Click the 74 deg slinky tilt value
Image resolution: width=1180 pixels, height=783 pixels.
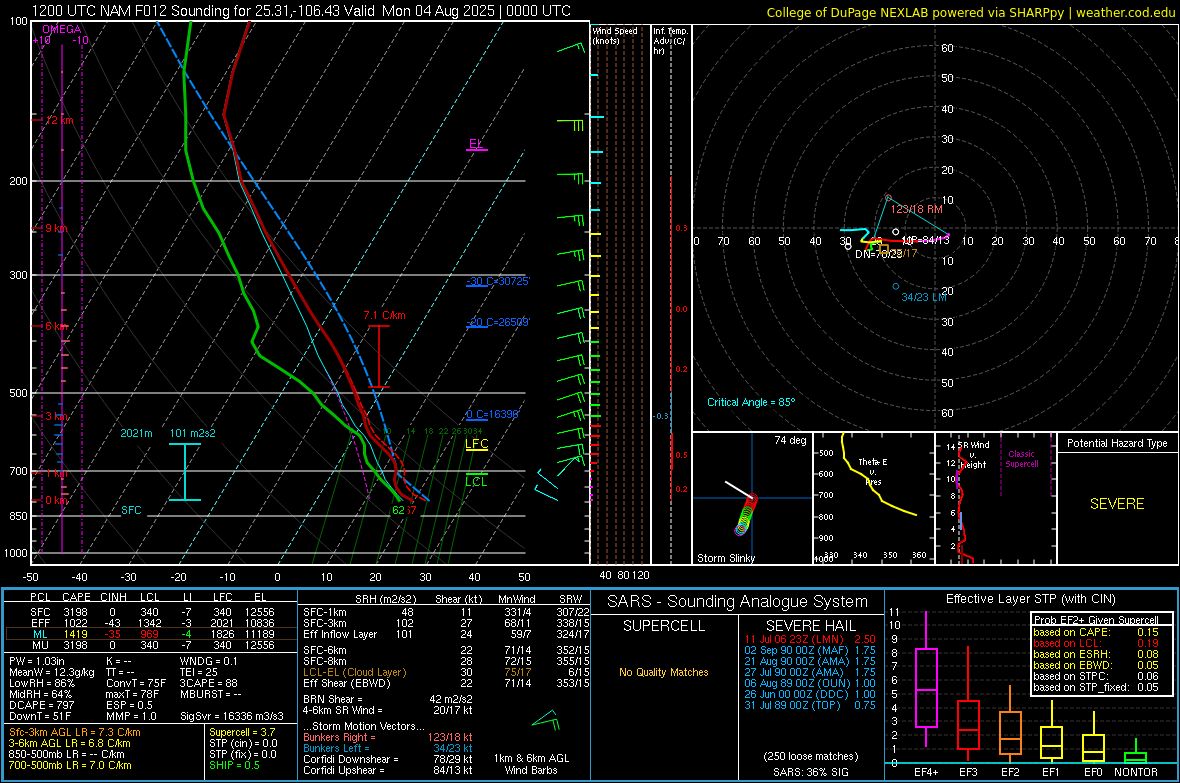790,440
